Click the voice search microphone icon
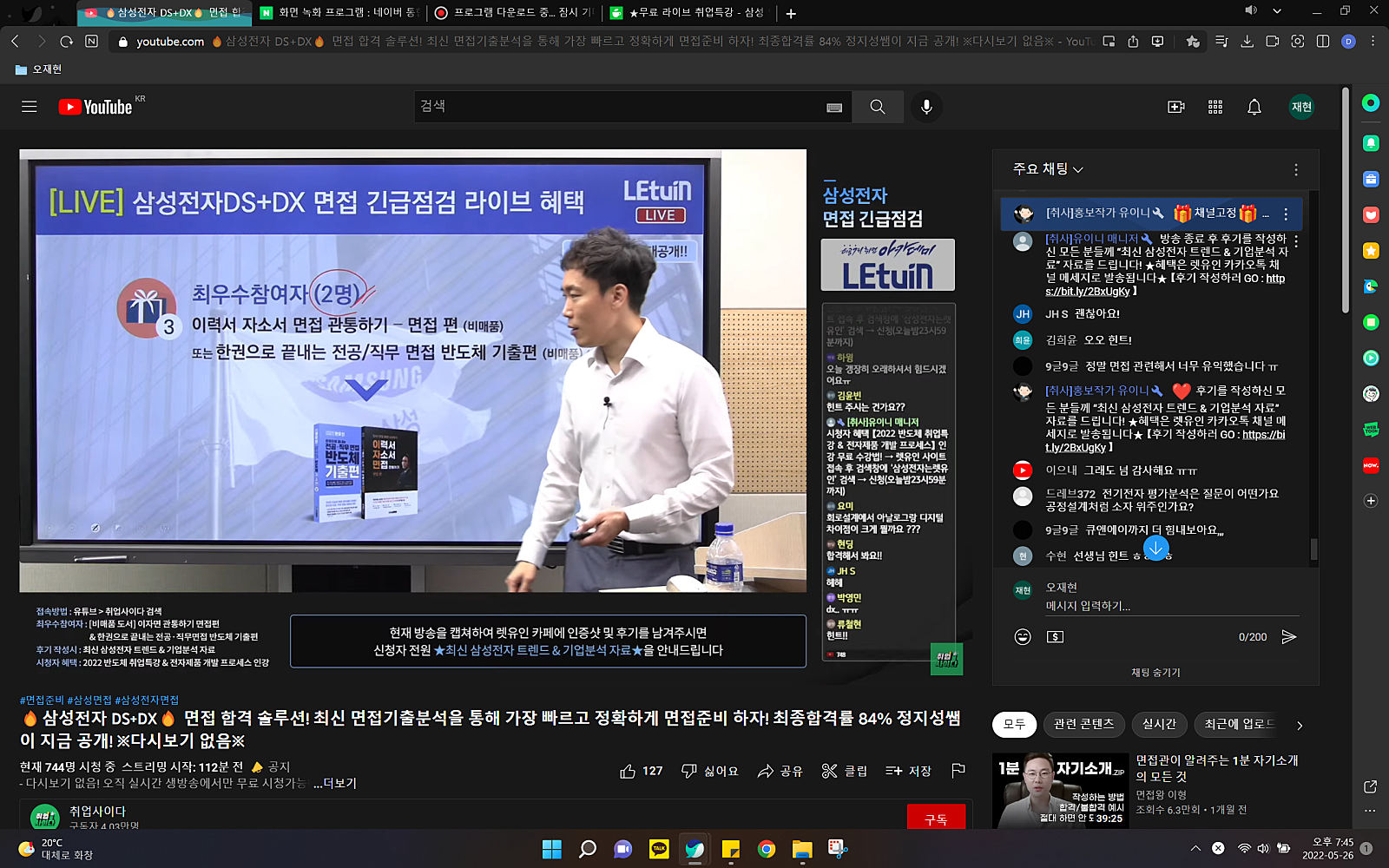The height and width of the screenshot is (868, 1389). 926,107
